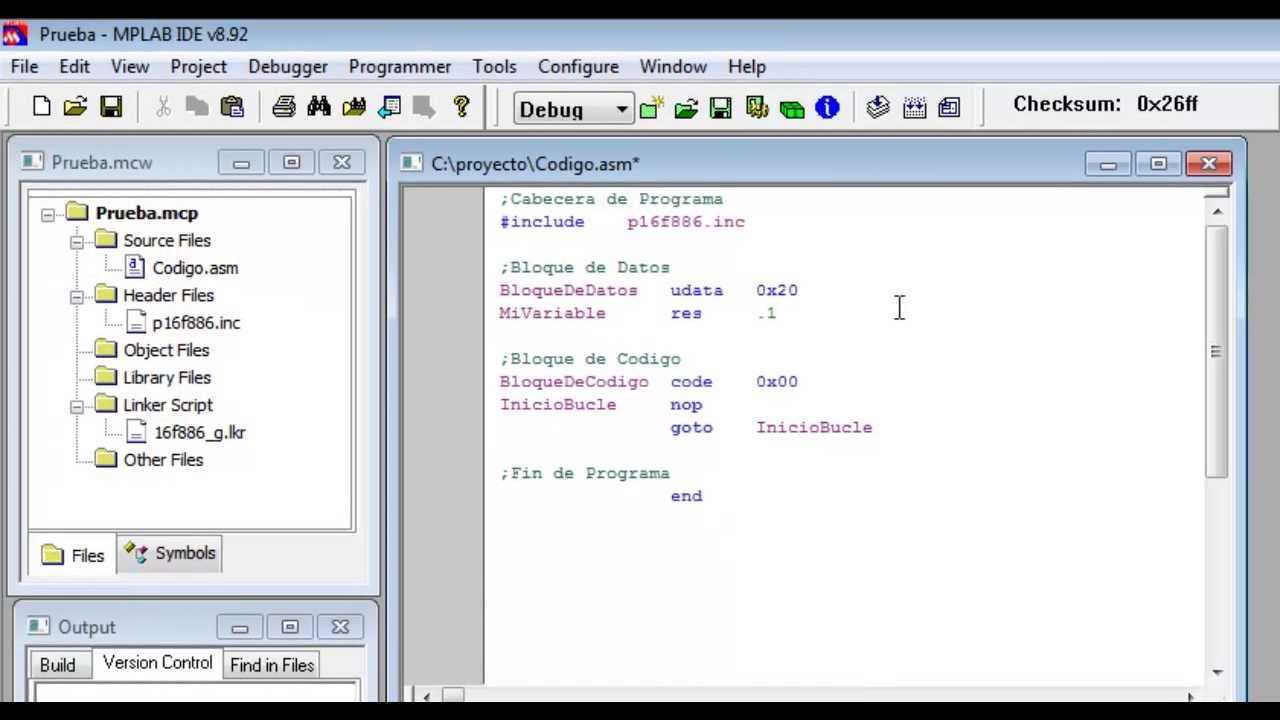Close the Codigo.asm editor window
This screenshot has width=1280, height=720.
click(x=1209, y=164)
